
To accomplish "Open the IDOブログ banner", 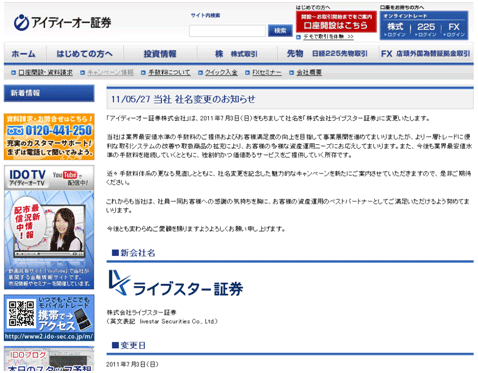I will point(49,359).
